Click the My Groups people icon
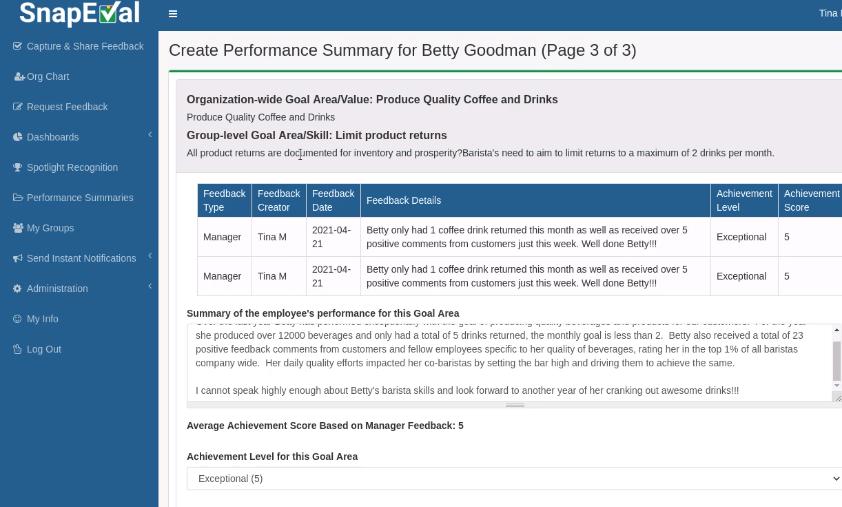The height and width of the screenshot is (507, 842). pos(18,228)
